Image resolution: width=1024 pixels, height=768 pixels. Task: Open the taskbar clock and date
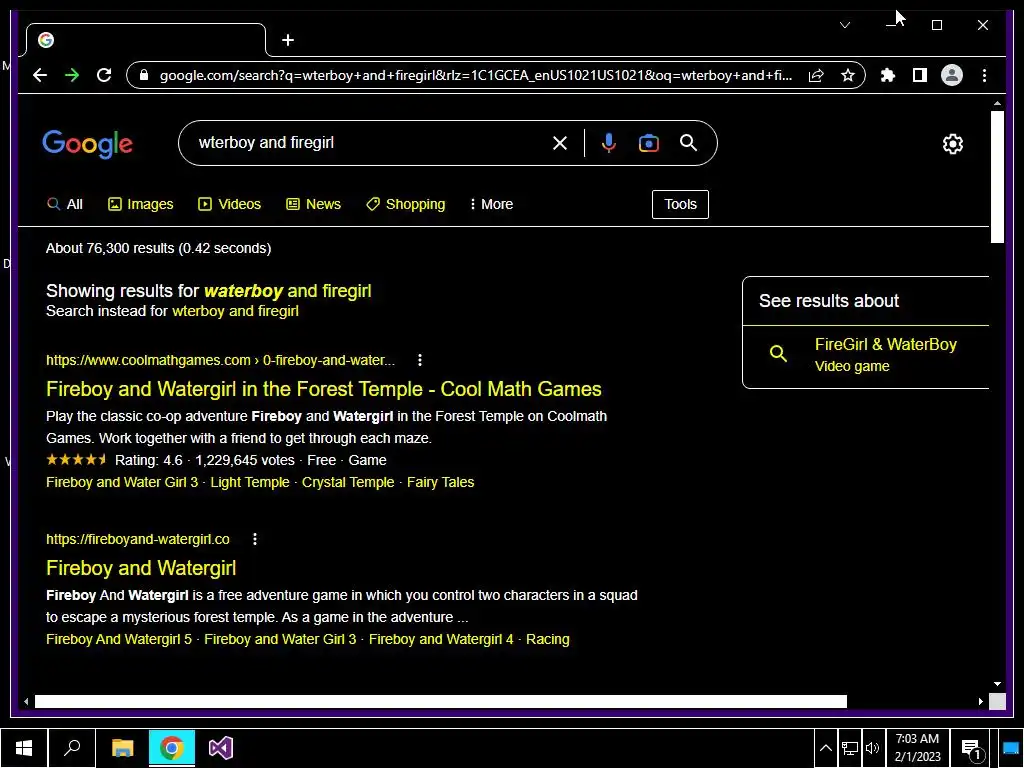pyautogui.click(x=917, y=748)
